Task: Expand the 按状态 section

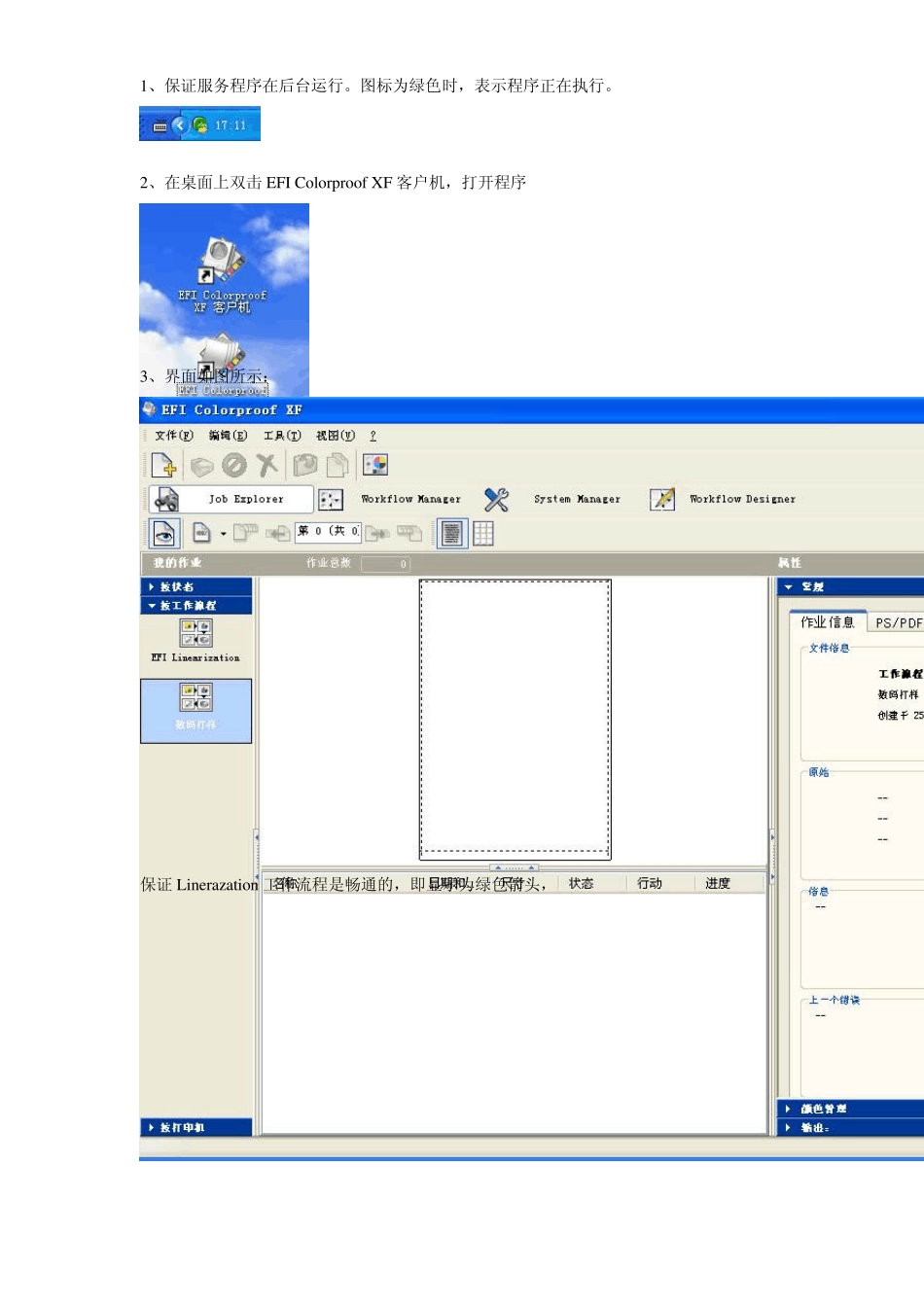Action: [x=196, y=586]
